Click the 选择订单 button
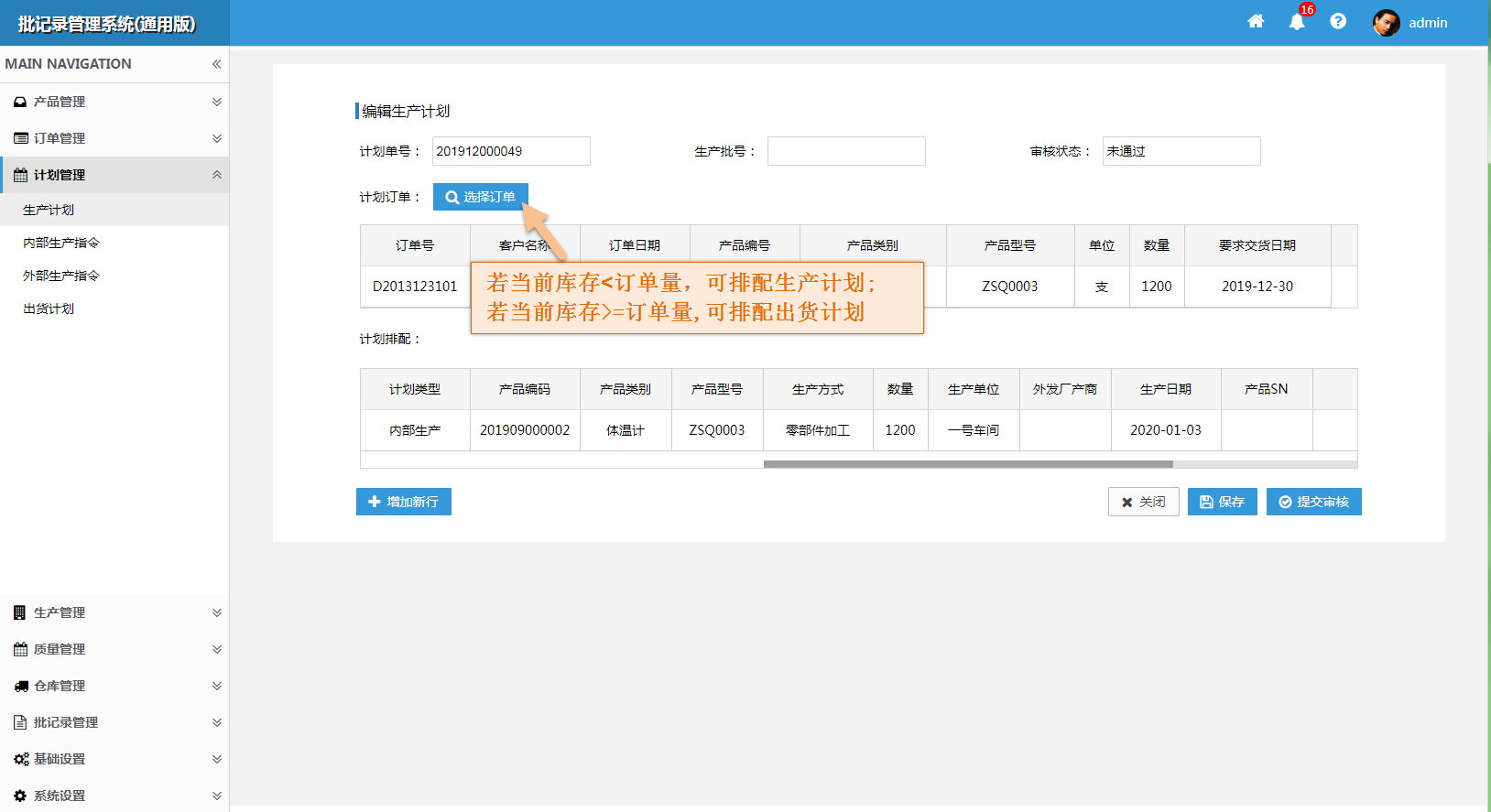This screenshot has height=812, width=1491. pos(480,197)
